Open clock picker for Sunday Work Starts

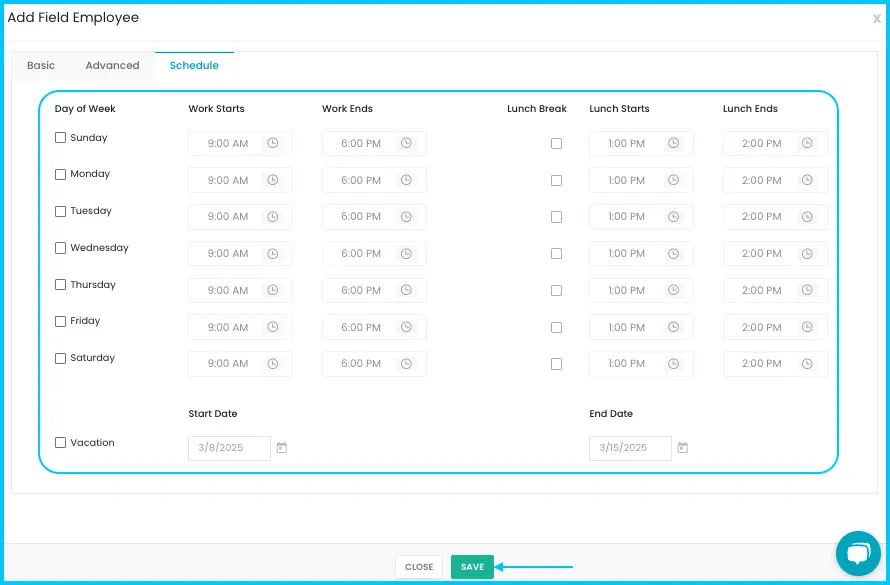coord(273,143)
